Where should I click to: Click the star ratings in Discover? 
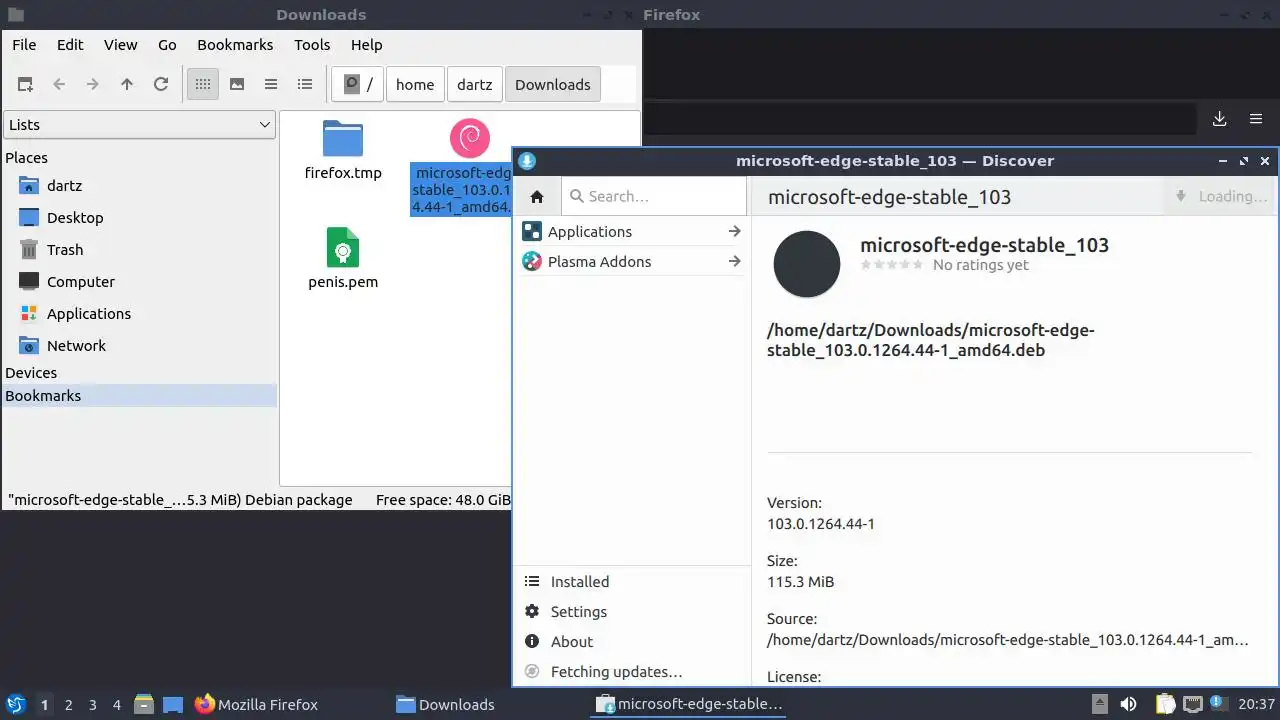pos(892,265)
